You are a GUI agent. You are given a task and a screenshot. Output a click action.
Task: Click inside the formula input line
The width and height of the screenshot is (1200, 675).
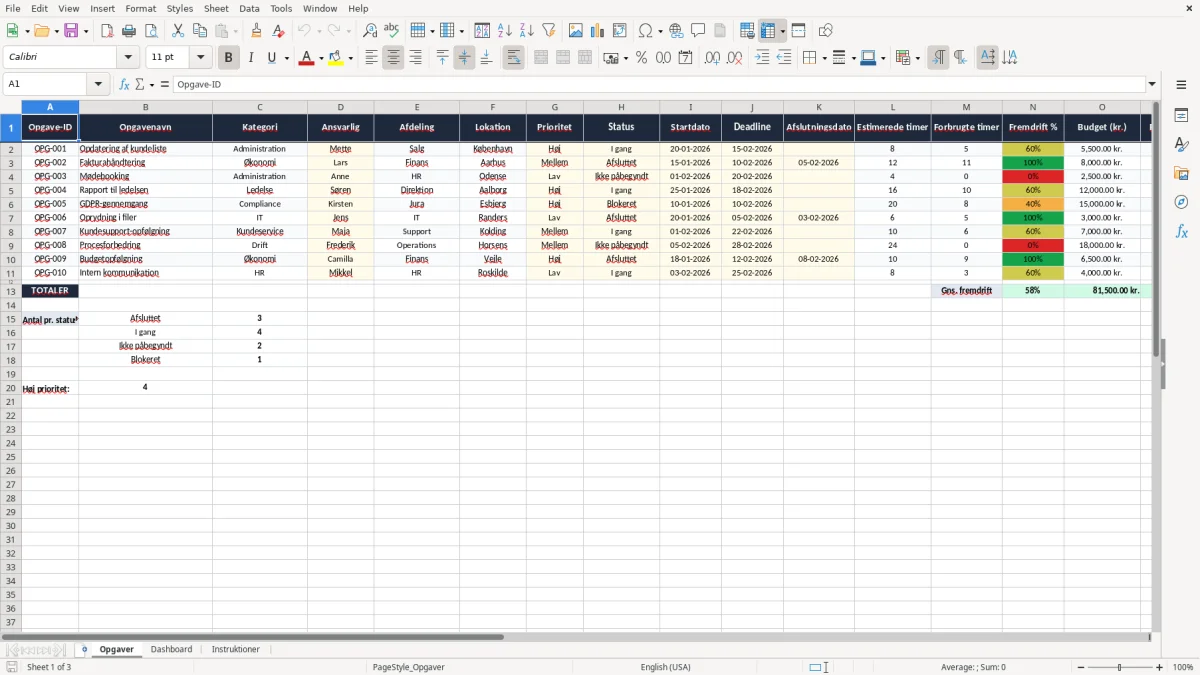(658, 84)
